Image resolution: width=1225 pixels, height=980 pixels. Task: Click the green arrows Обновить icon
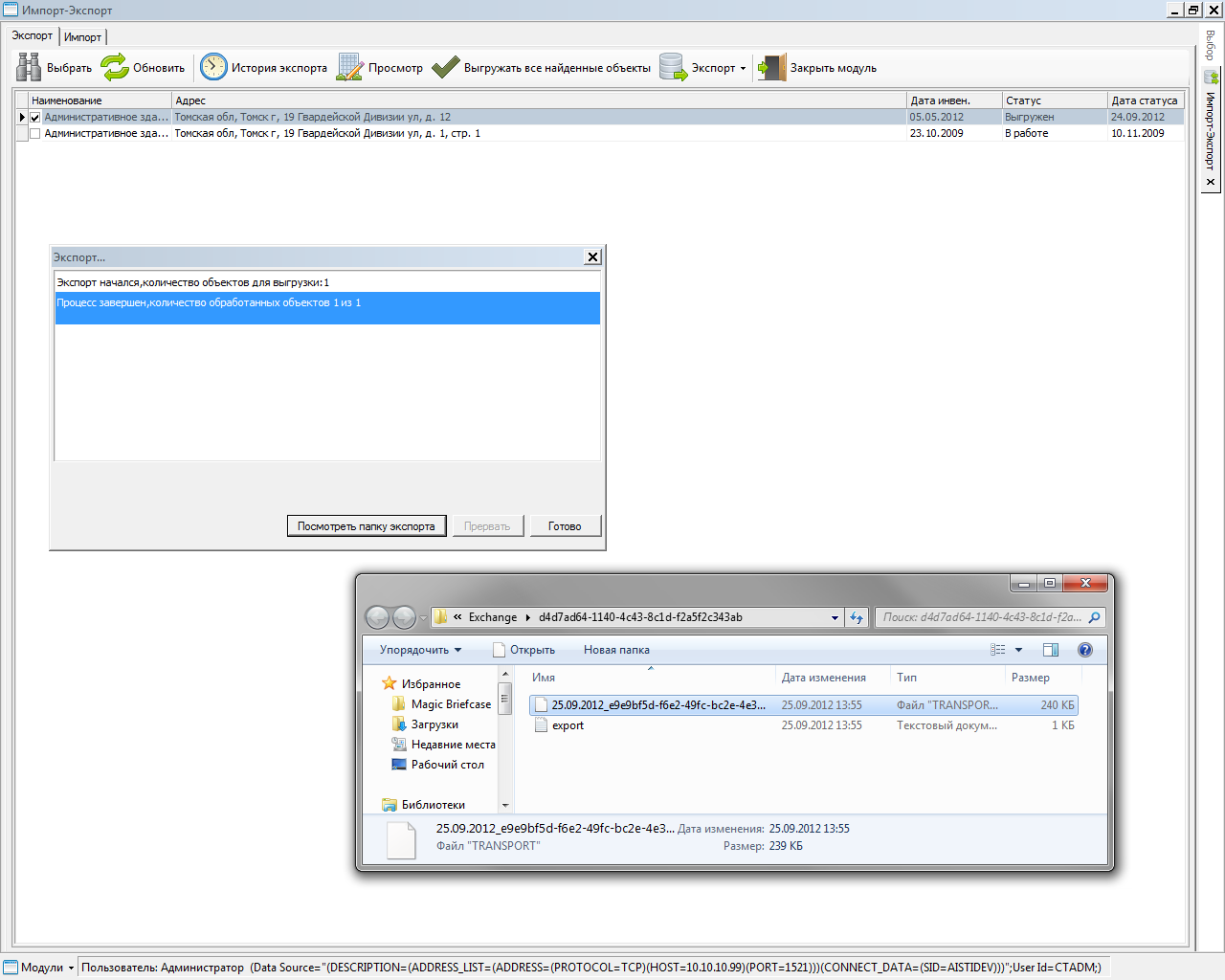[115, 67]
